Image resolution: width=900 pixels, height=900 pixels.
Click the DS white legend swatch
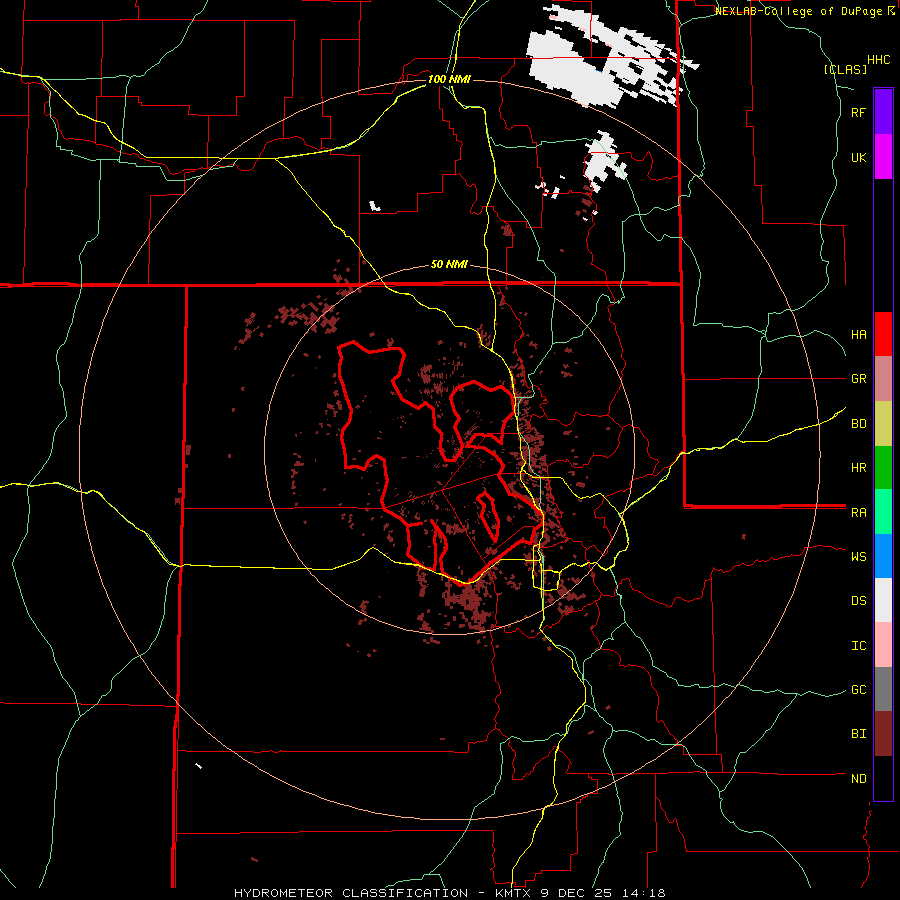tap(883, 600)
